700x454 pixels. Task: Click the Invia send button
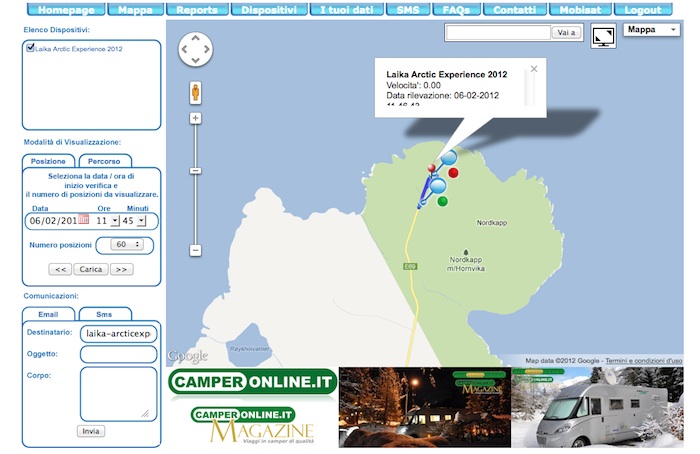click(90, 431)
